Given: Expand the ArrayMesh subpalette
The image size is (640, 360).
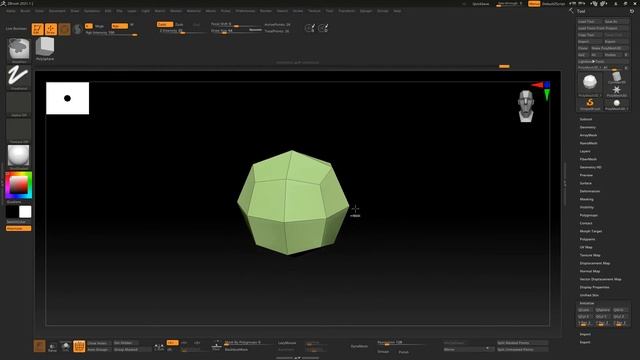Looking at the screenshot, I should pyautogui.click(x=588, y=135).
